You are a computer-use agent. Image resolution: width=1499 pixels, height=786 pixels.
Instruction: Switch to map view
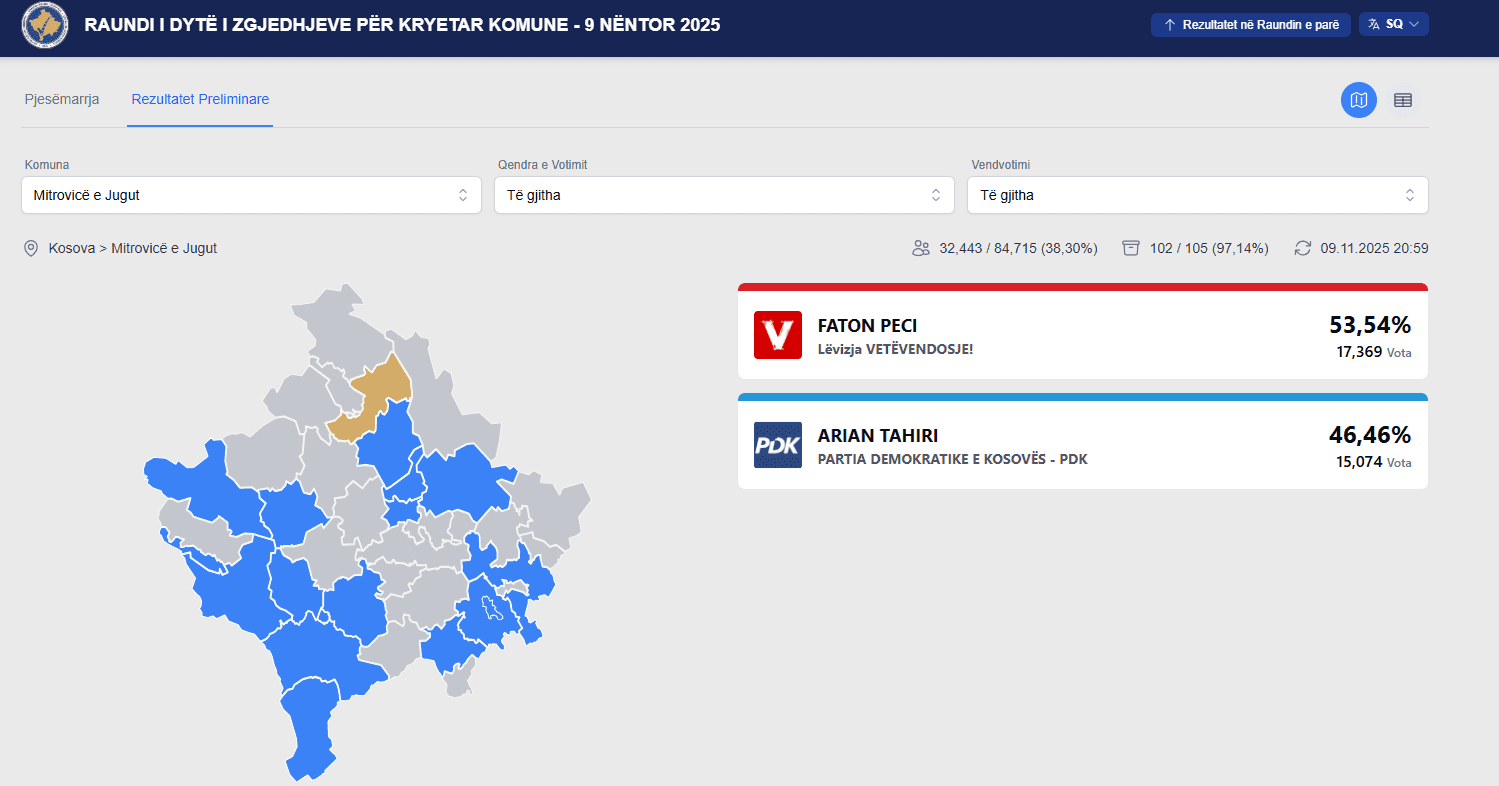[x=1358, y=100]
